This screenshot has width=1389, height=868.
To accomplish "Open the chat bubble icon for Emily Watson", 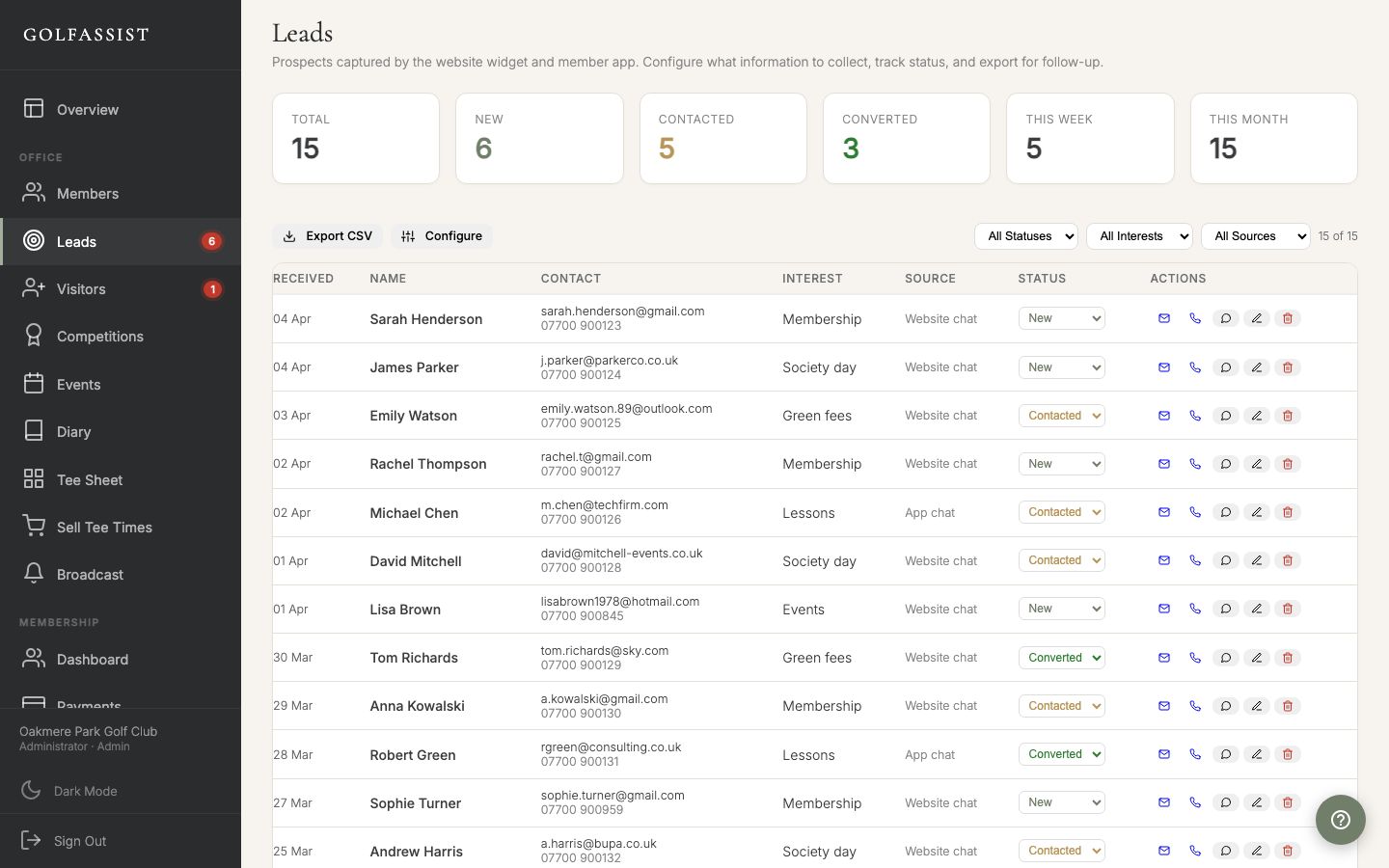I will 1226,416.
